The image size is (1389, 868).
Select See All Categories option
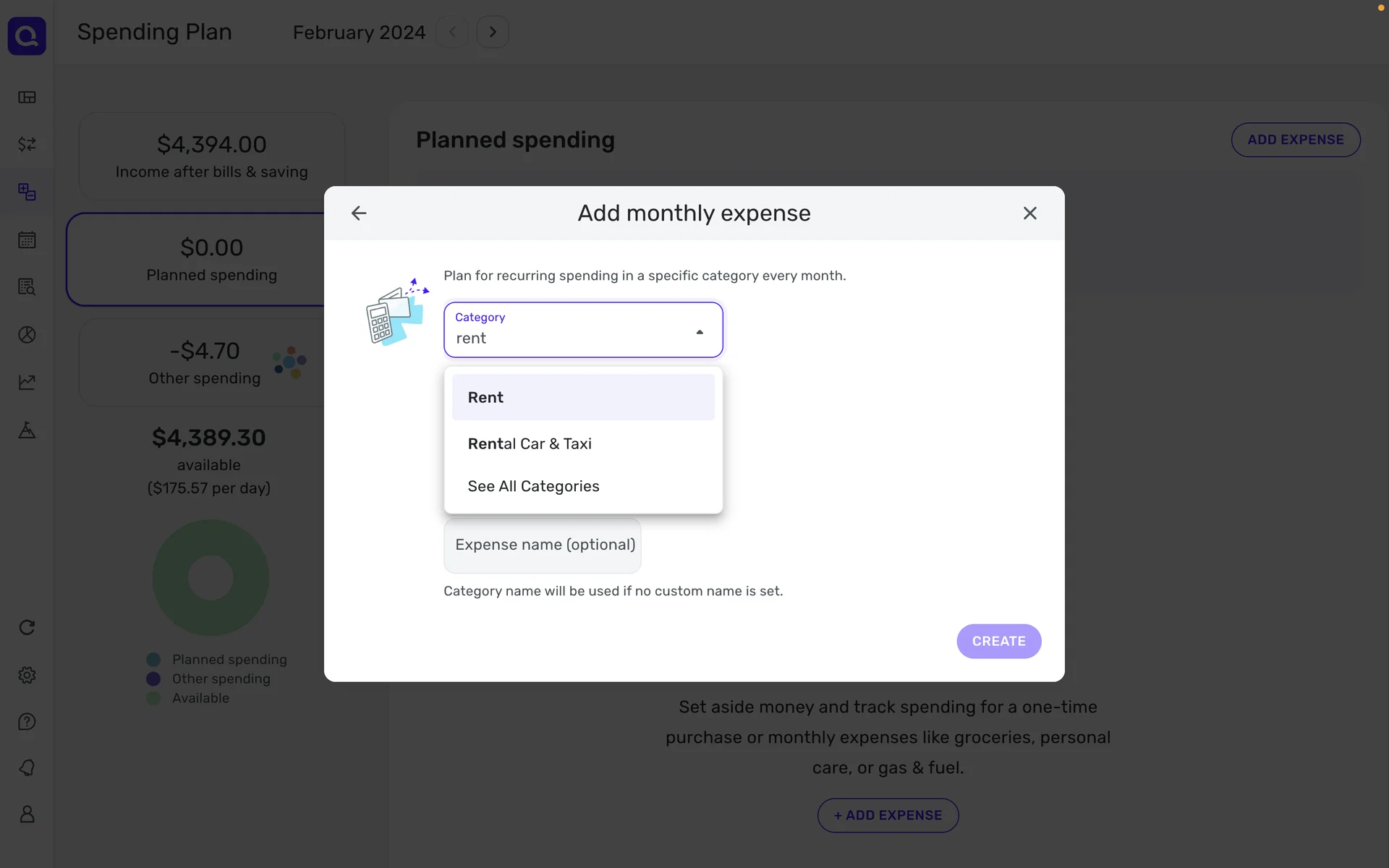pyautogui.click(x=533, y=487)
